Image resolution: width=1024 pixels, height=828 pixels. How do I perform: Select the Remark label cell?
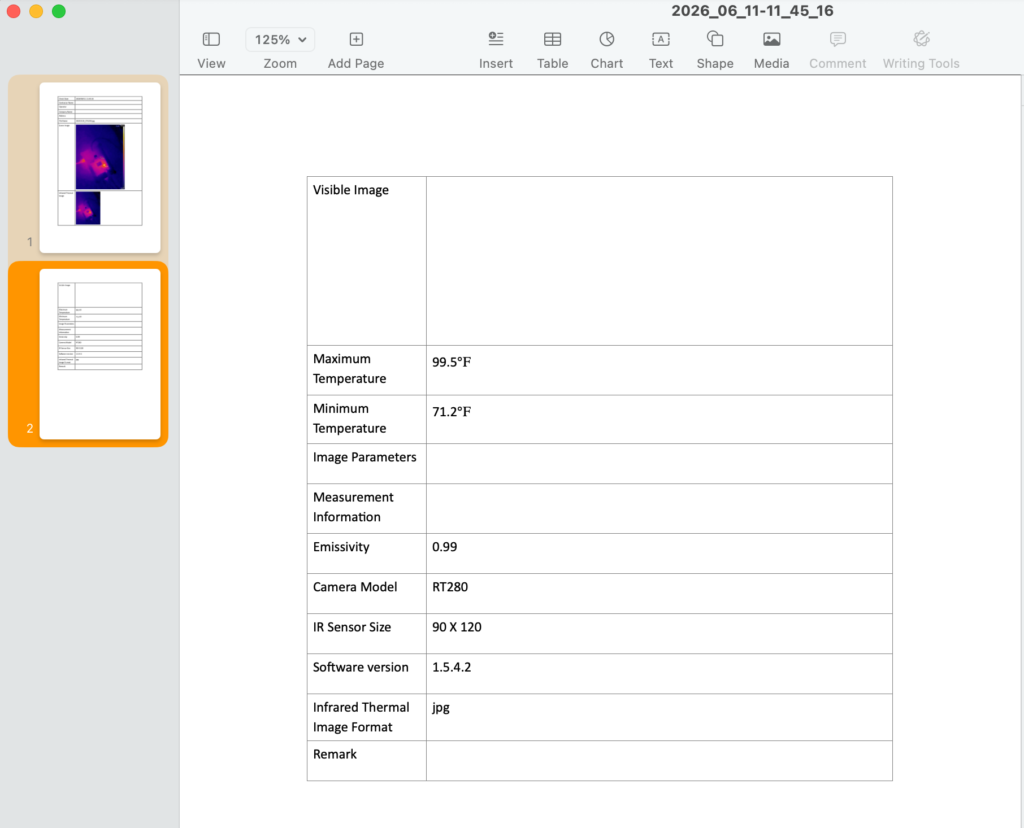[x=366, y=761]
